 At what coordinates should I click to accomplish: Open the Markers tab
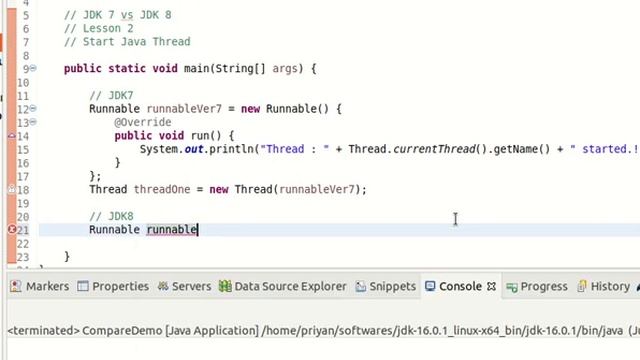coord(40,287)
